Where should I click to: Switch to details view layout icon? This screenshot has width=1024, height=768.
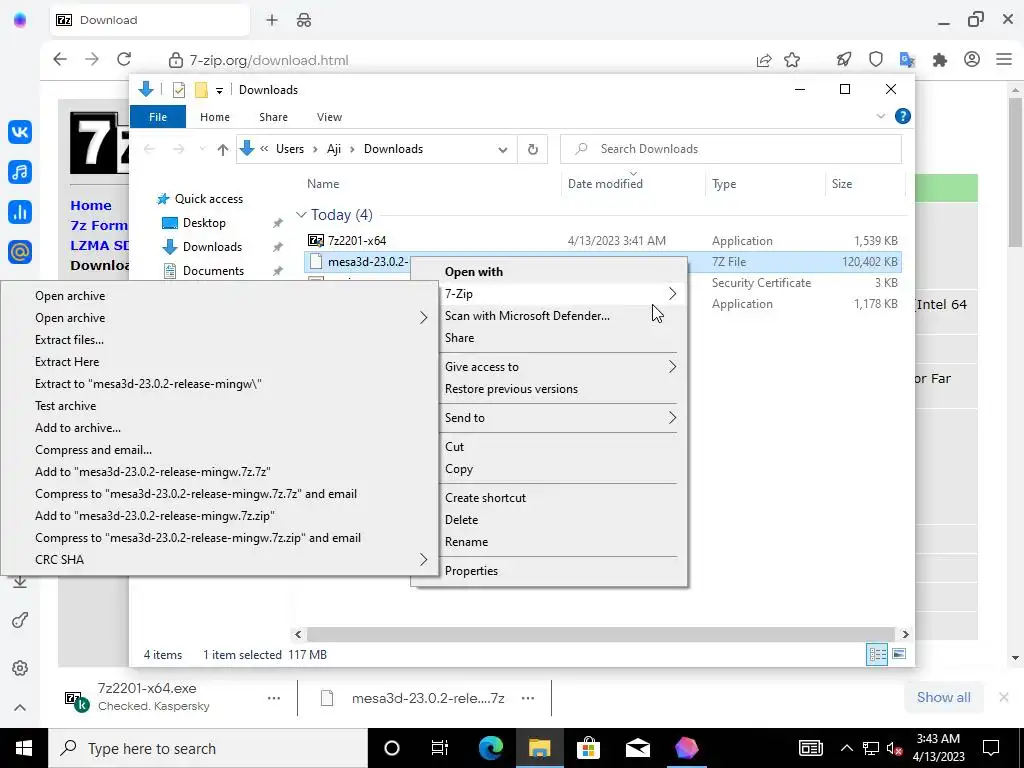877,654
